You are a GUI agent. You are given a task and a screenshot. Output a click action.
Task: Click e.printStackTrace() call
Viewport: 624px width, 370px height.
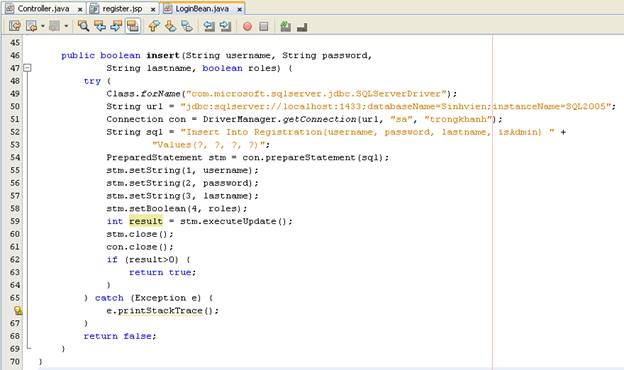(x=162, y=310)
